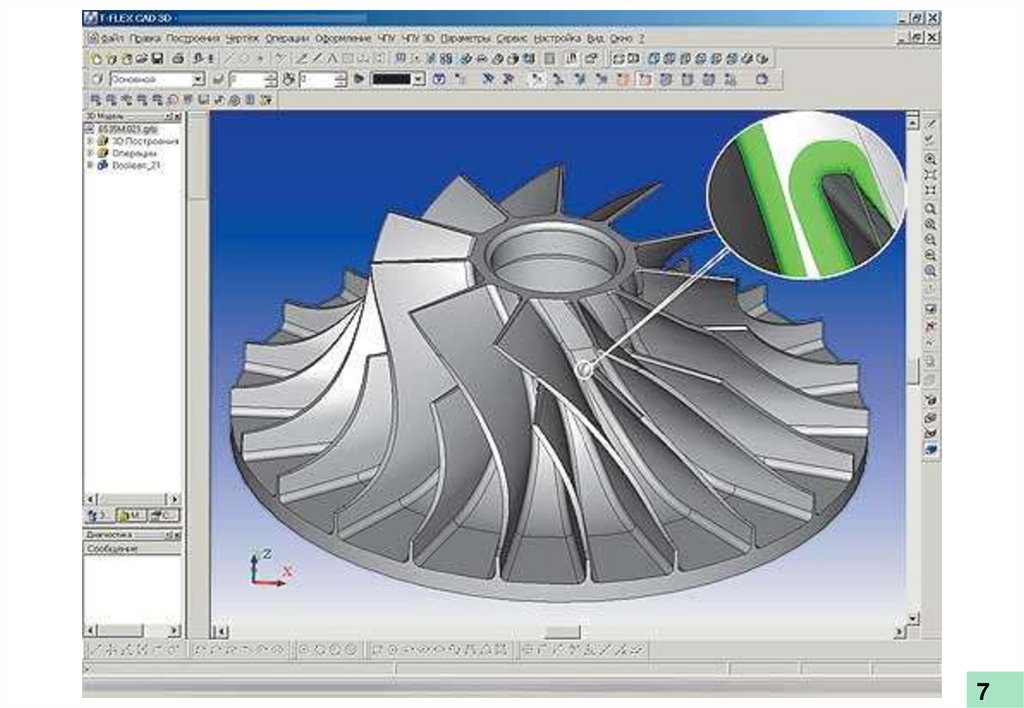Select Boolean_21 in model tree
The height and width of the screenshot is (708, 1024).
[136, 165]
